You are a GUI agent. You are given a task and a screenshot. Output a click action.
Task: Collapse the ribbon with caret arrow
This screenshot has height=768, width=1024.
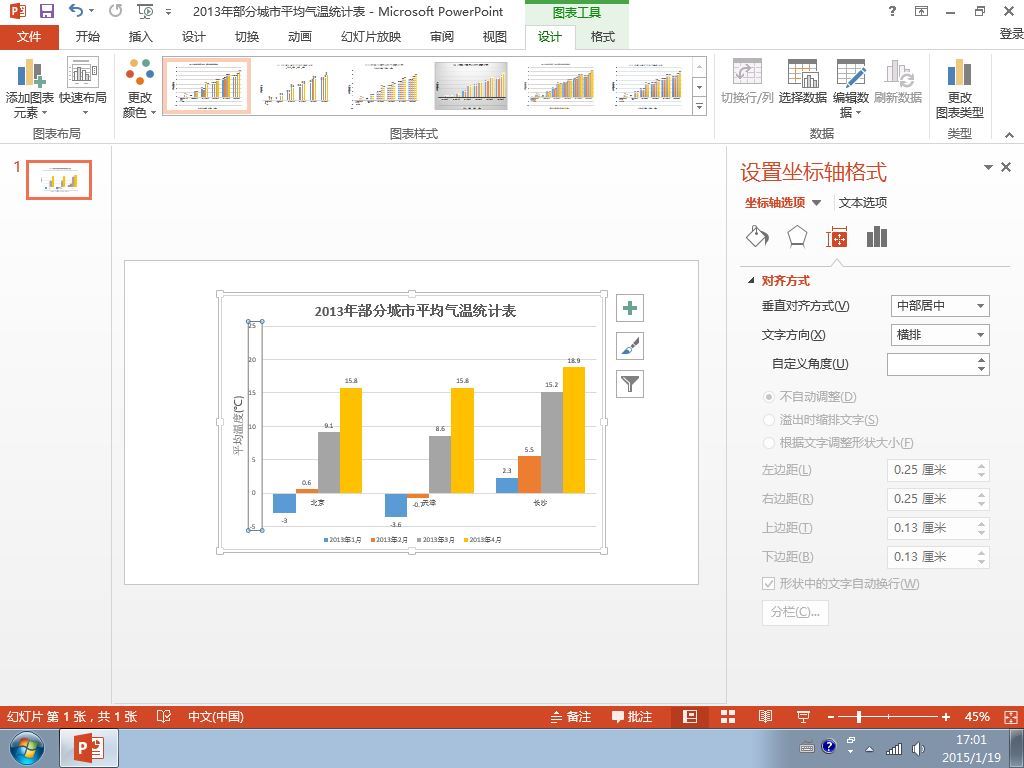(1010, 135)
